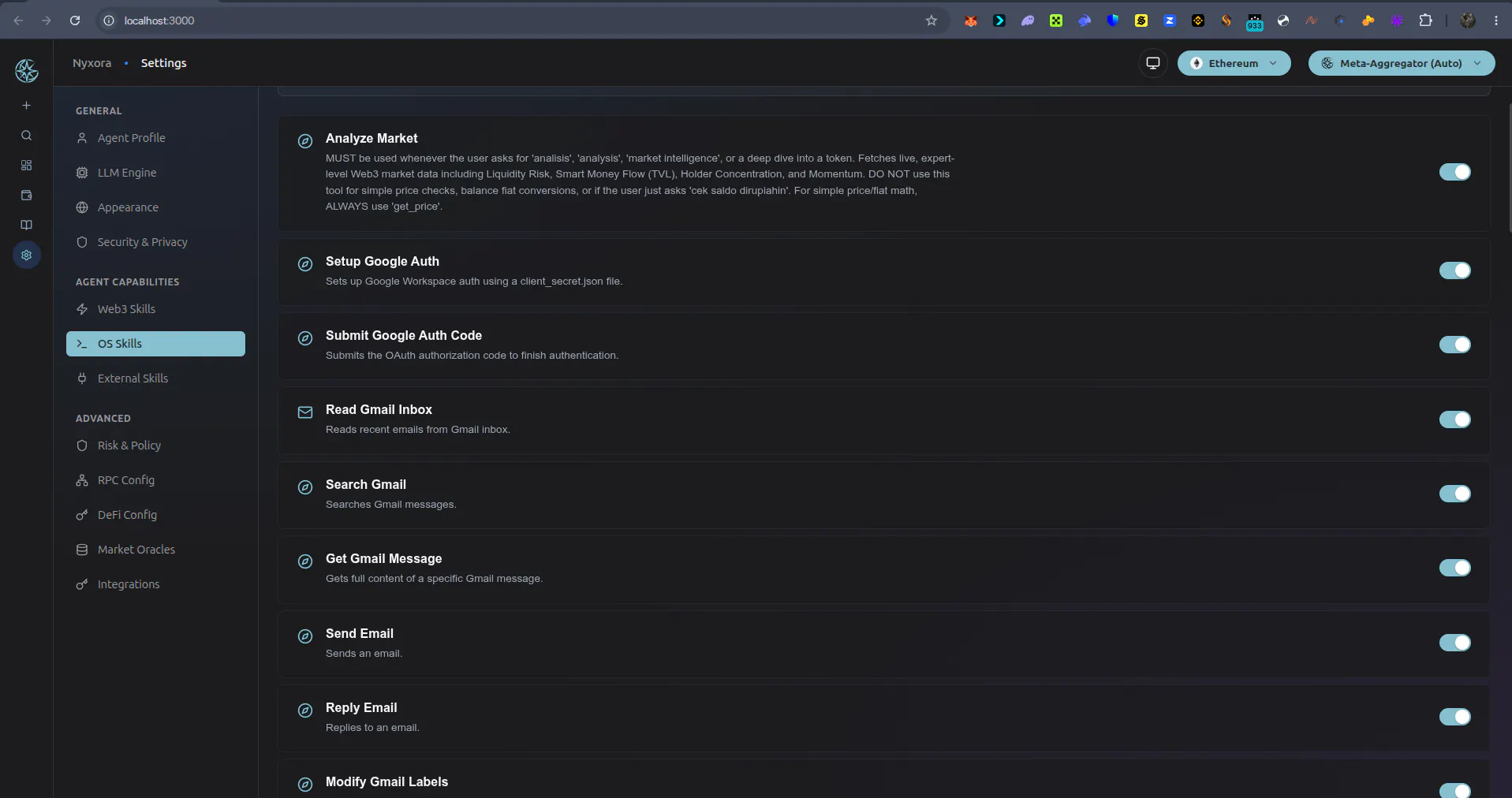
Task: Toggle the Setup Google Auth skill
Action: (x=1455, y=270)
